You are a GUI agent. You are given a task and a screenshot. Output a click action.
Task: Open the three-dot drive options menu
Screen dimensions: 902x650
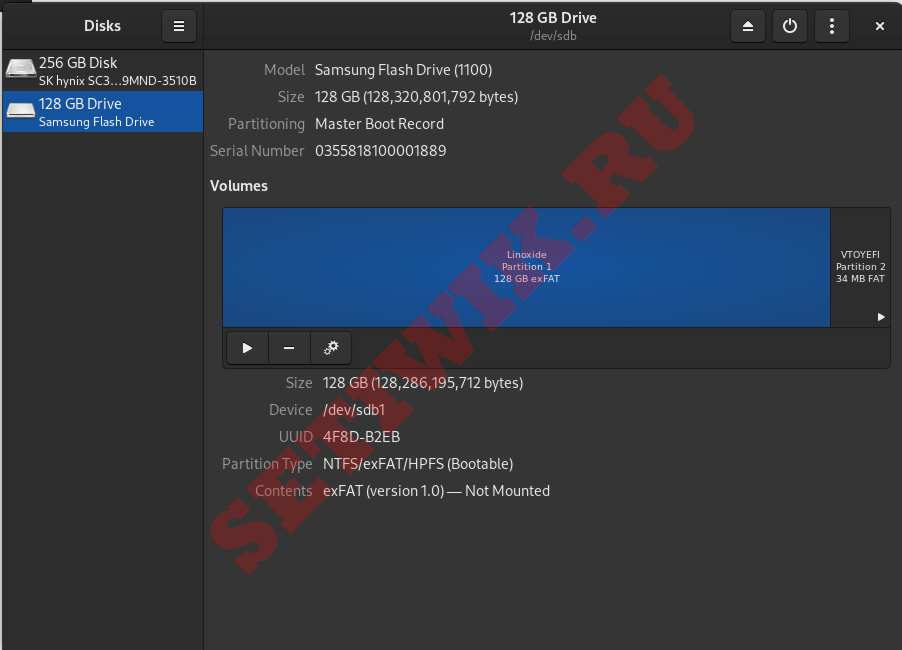pyautogui.click(x=832, y=26)
